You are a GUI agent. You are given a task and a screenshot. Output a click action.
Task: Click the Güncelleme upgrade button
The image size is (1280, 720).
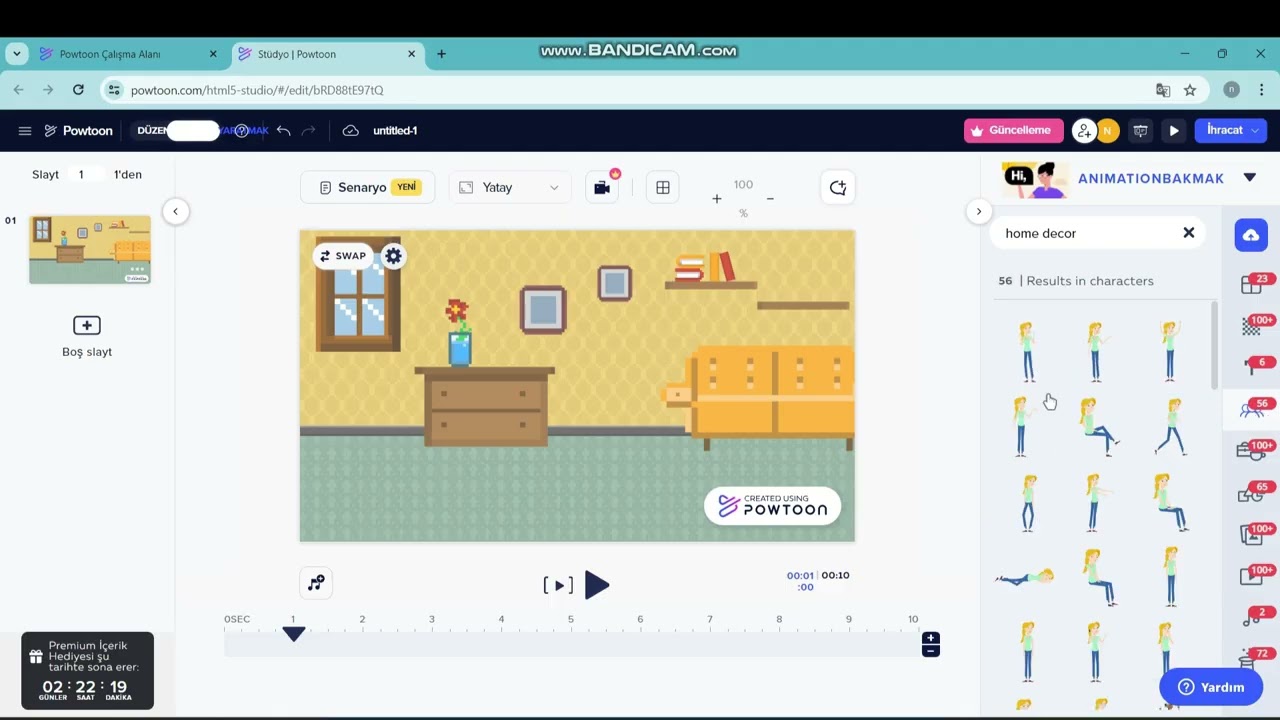click(1014, 131)
